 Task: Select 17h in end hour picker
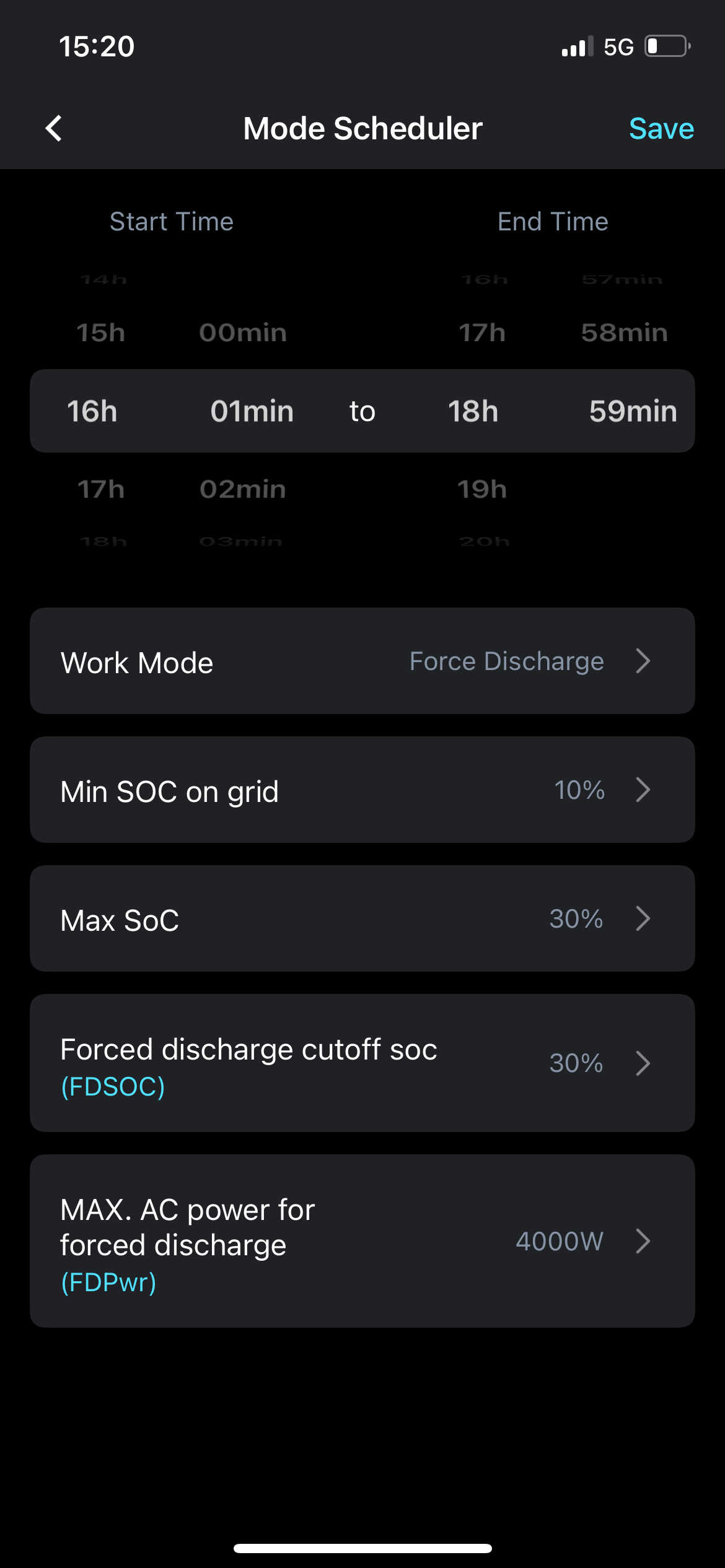482,333
